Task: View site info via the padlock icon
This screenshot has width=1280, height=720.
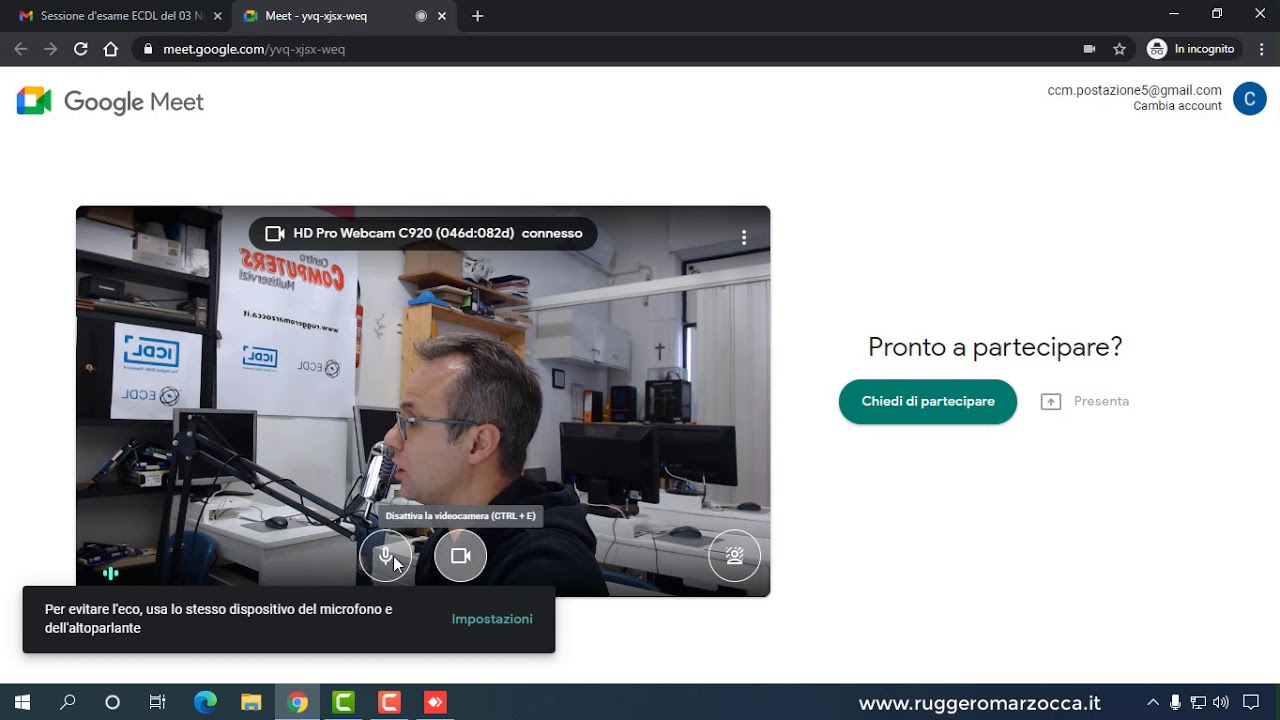Action: click(148, 49)
